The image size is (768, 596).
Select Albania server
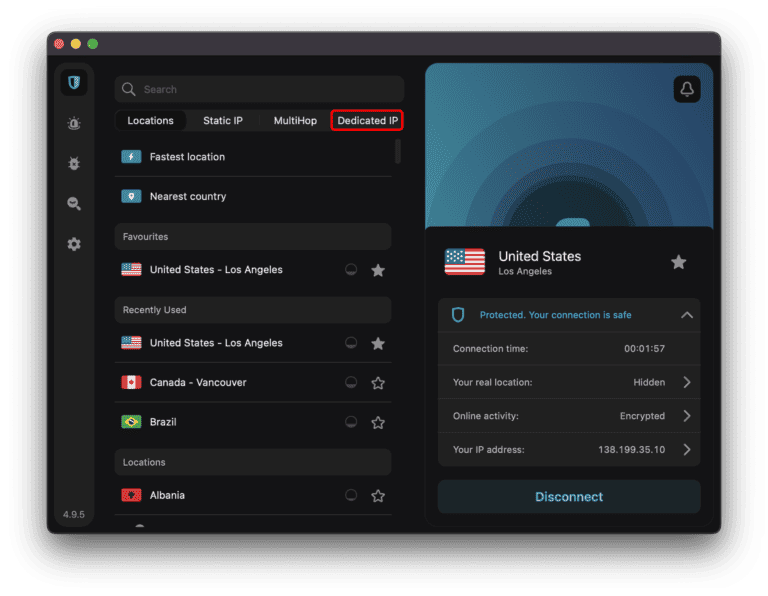coord(253,495)
